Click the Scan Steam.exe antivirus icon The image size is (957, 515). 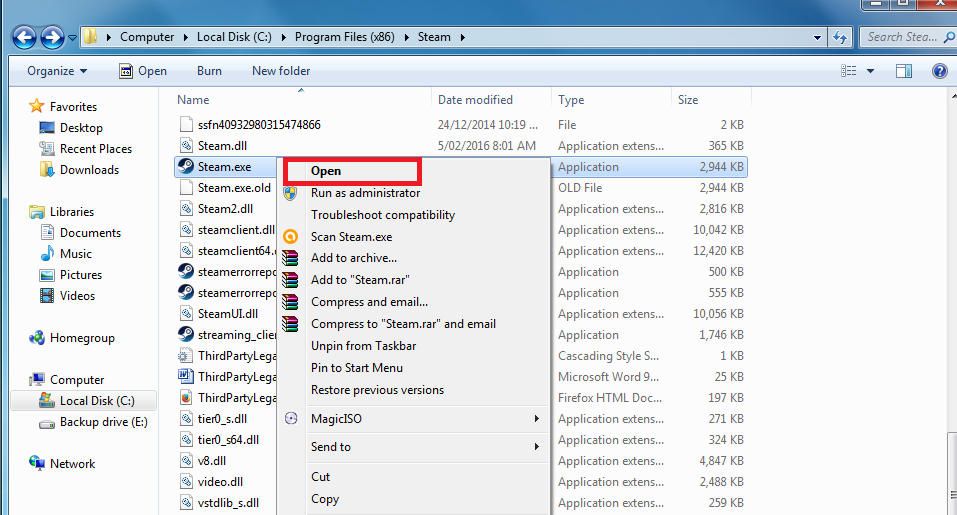[291, 237]
